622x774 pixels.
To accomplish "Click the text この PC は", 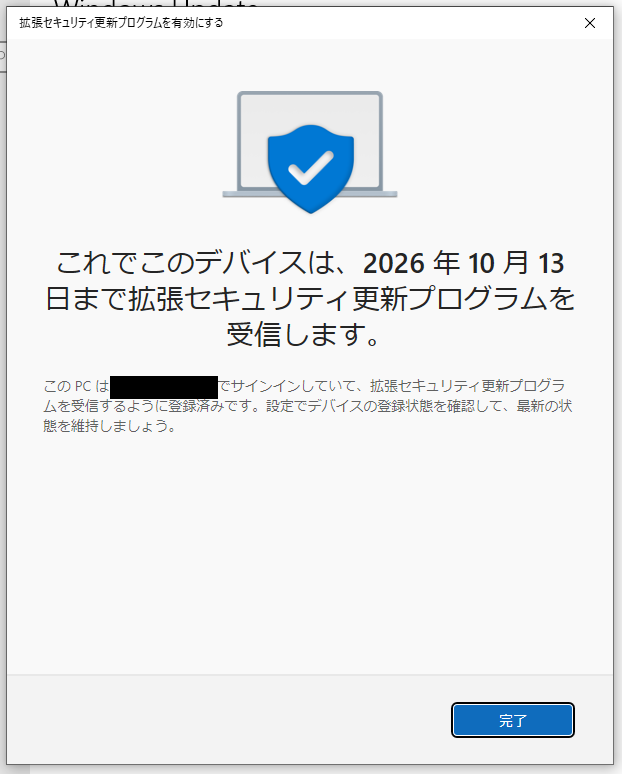I will pyautogui.click(x=76, y=386).
